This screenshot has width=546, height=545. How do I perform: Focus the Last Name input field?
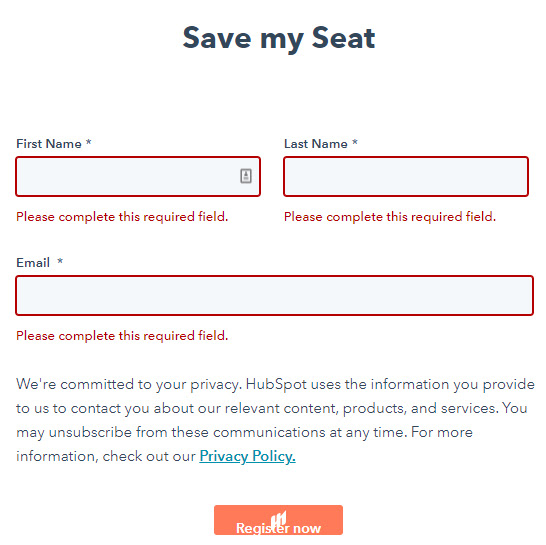pyautogui.click(x=406, y=177)
